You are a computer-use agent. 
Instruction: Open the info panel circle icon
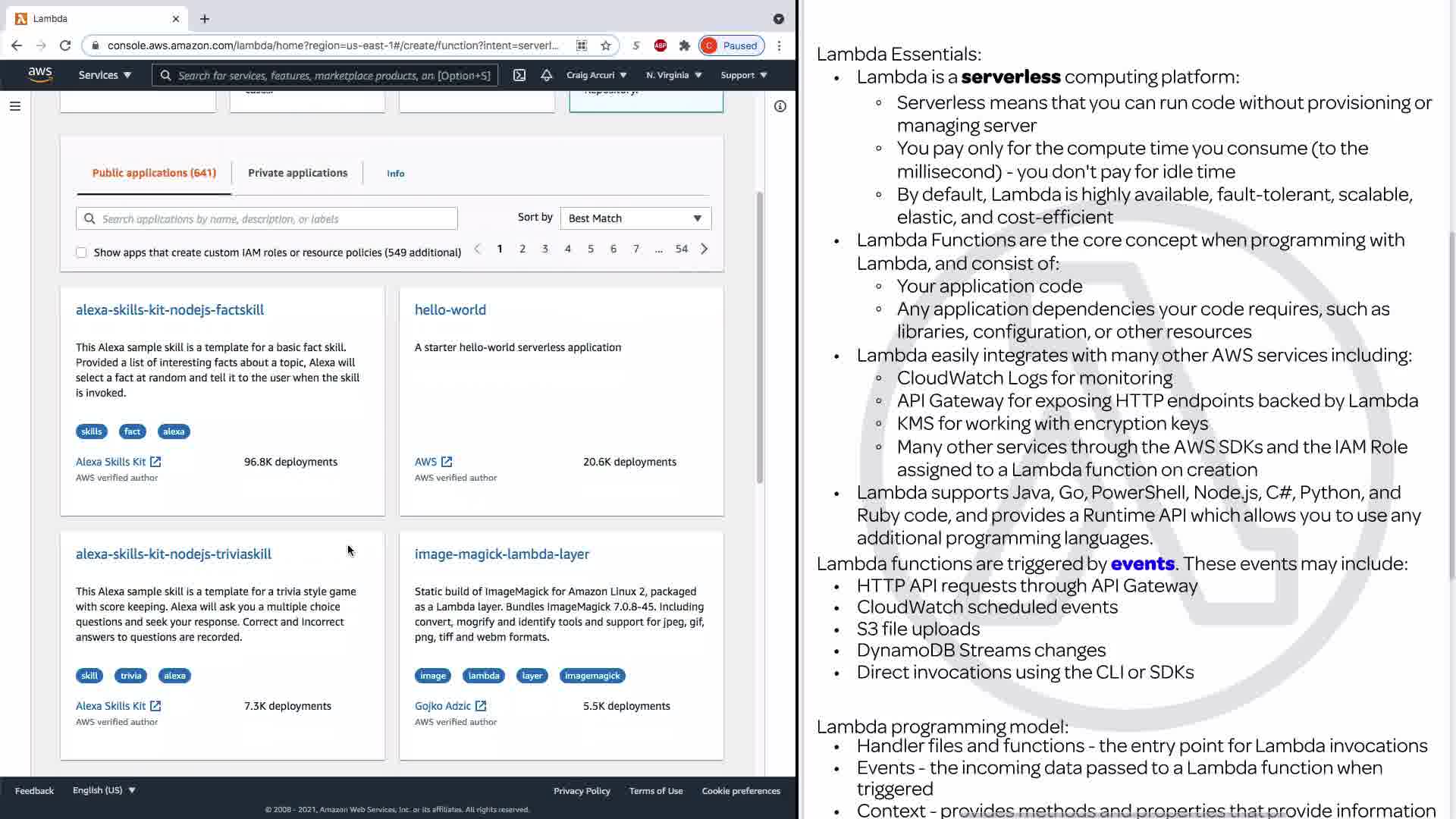pyautogui.click(x=780, y=106)
